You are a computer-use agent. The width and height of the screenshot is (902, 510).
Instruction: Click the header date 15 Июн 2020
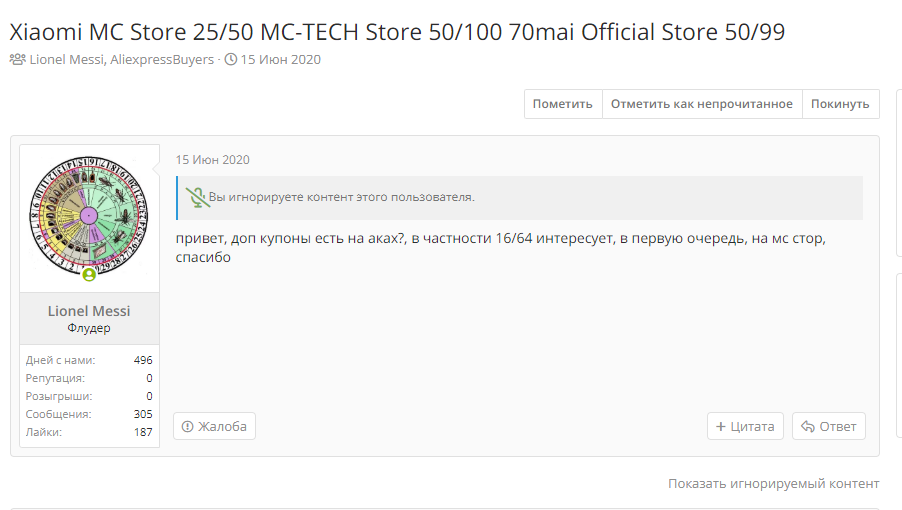(x=281, y=59)
